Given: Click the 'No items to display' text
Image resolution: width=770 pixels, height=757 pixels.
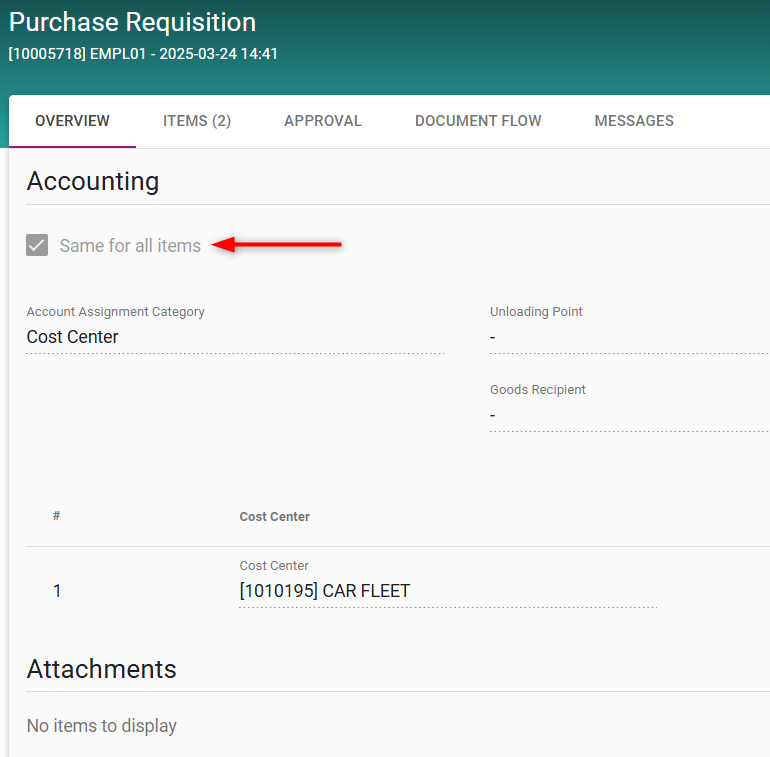Looking at the screenshot, I should coord(102,726).
